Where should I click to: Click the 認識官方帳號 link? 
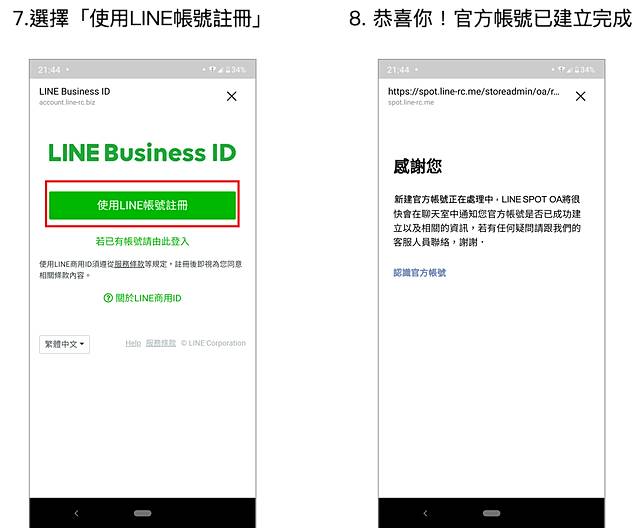tap(420, 272)
